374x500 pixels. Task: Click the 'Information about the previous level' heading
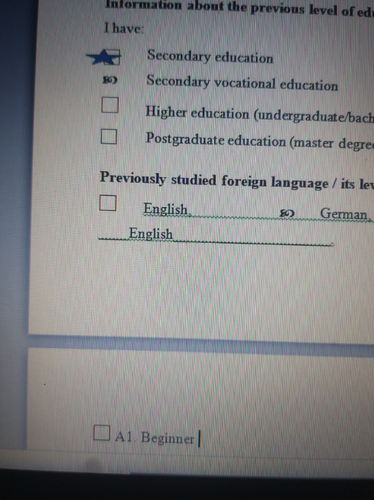[x=239, y=8]
